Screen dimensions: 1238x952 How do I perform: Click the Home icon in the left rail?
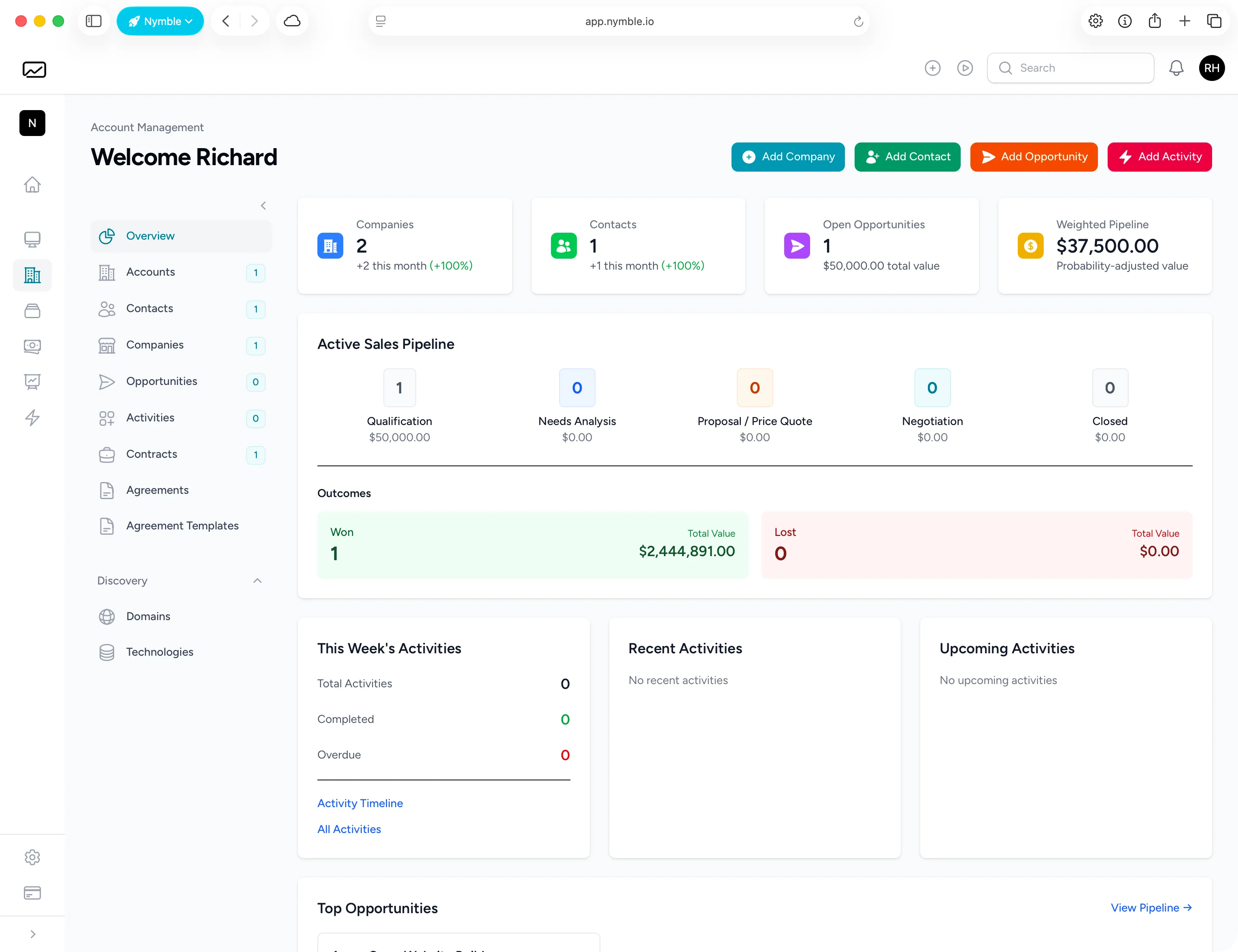(x=32, y=185)
